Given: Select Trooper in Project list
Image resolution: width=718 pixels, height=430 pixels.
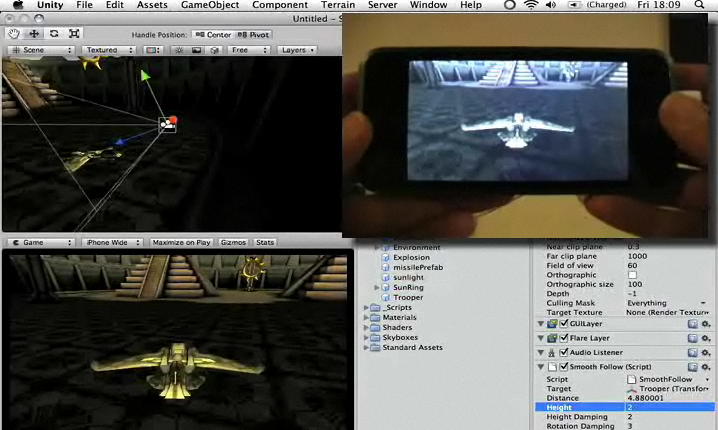Looking at the screenshot, I should (x=408, y=297).
